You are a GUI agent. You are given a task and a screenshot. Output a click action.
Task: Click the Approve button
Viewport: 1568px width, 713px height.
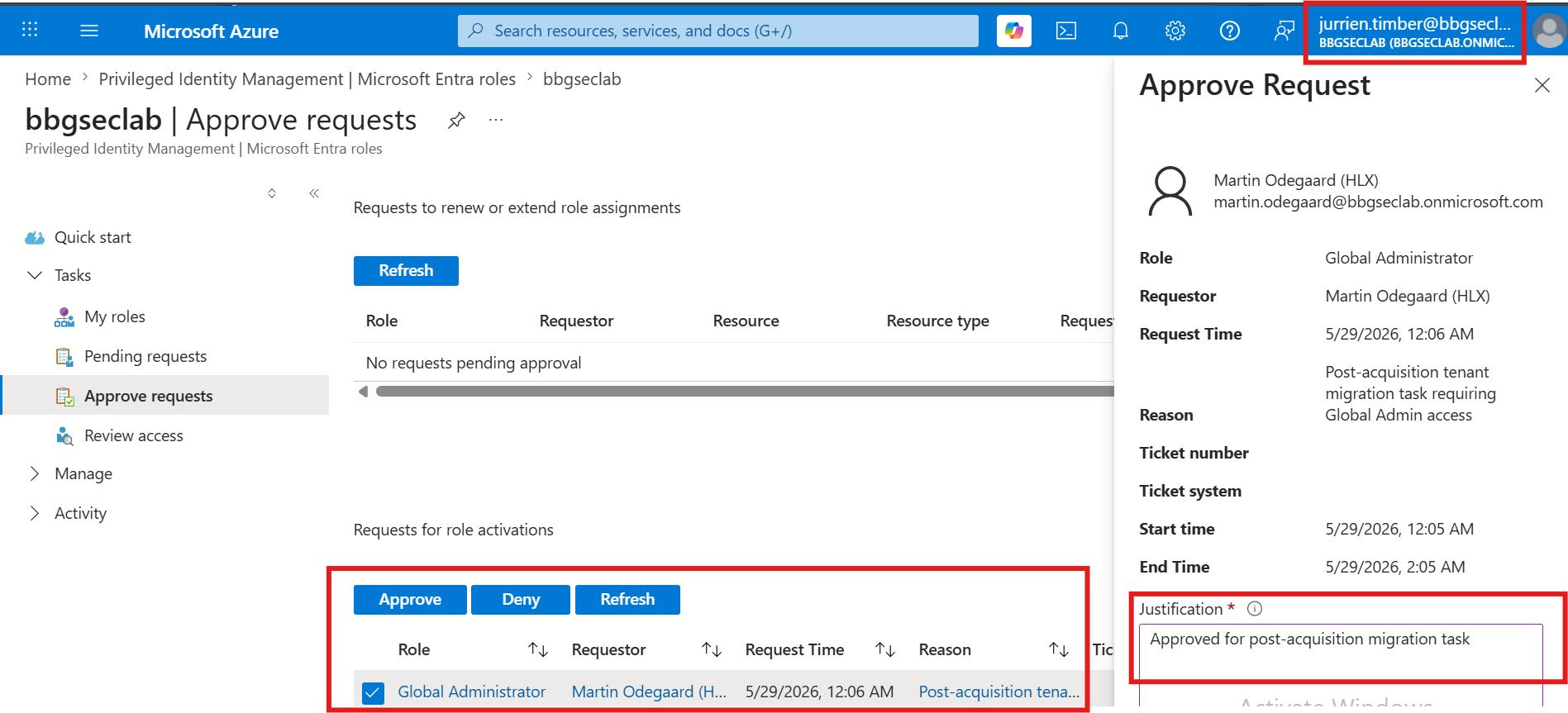click(x=410, y=600)
